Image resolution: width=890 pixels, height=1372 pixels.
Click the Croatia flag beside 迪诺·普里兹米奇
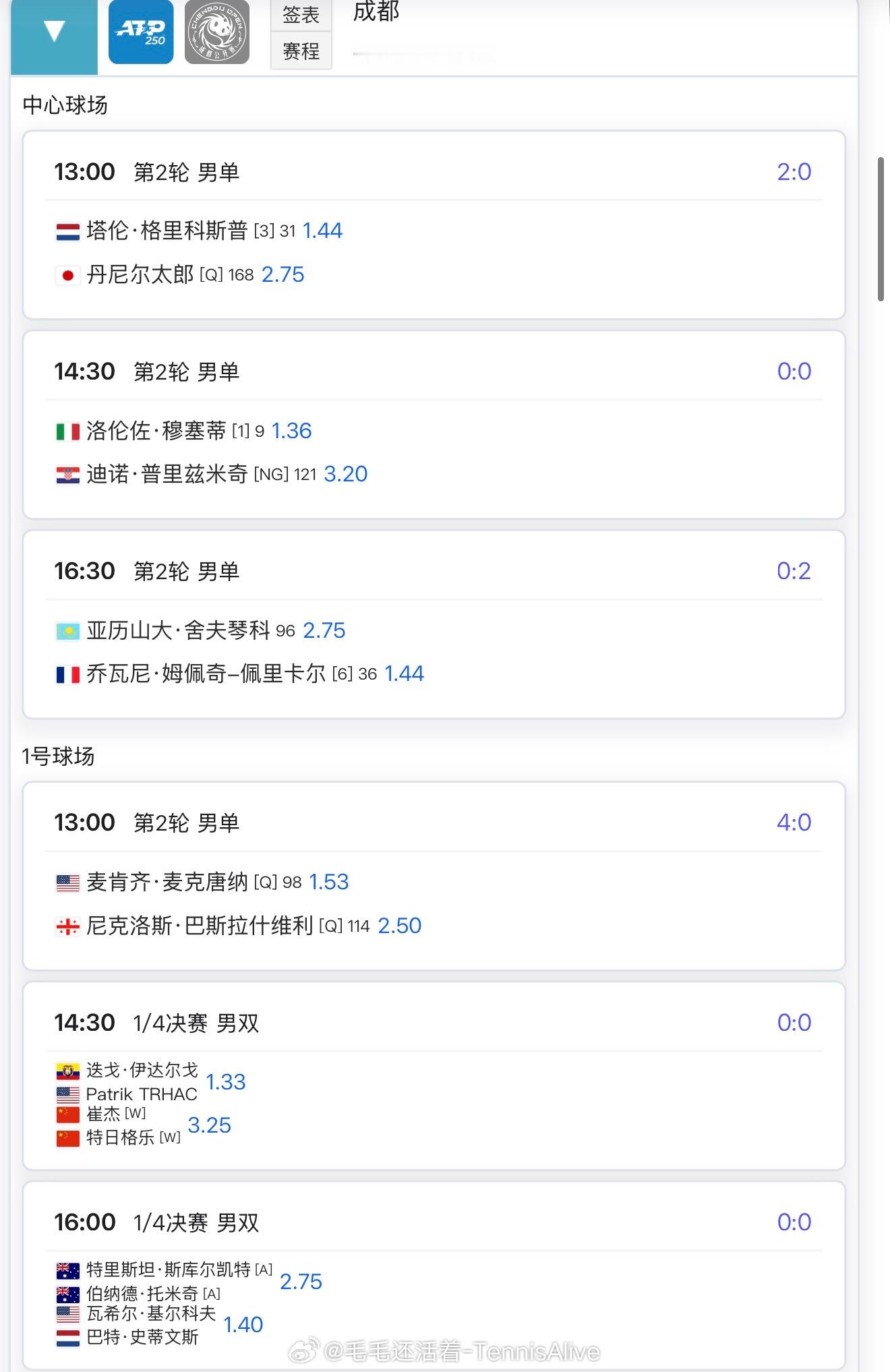point(67,475)
